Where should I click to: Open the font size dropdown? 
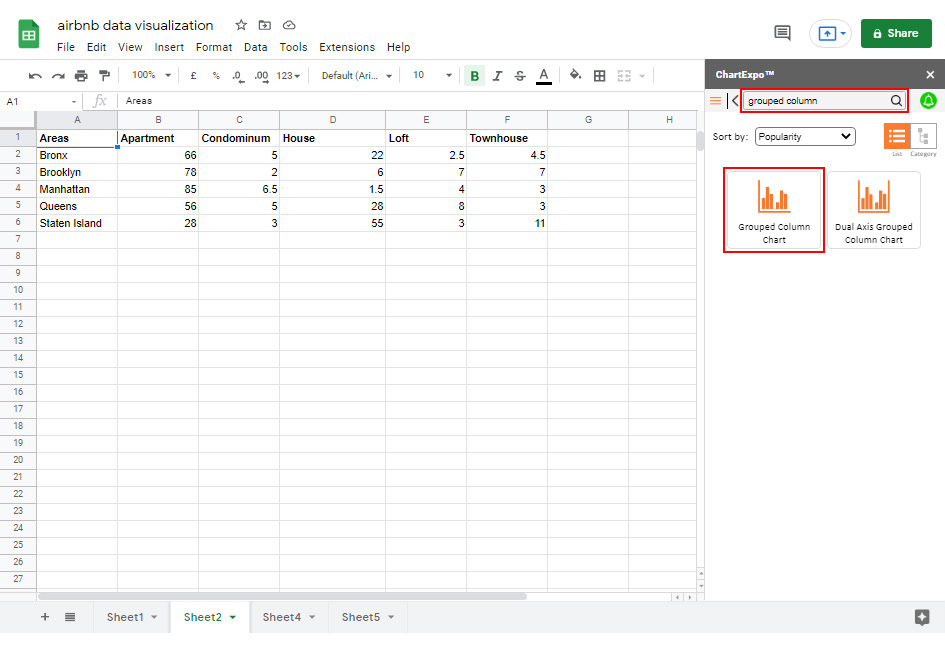[x=432, y=75]
